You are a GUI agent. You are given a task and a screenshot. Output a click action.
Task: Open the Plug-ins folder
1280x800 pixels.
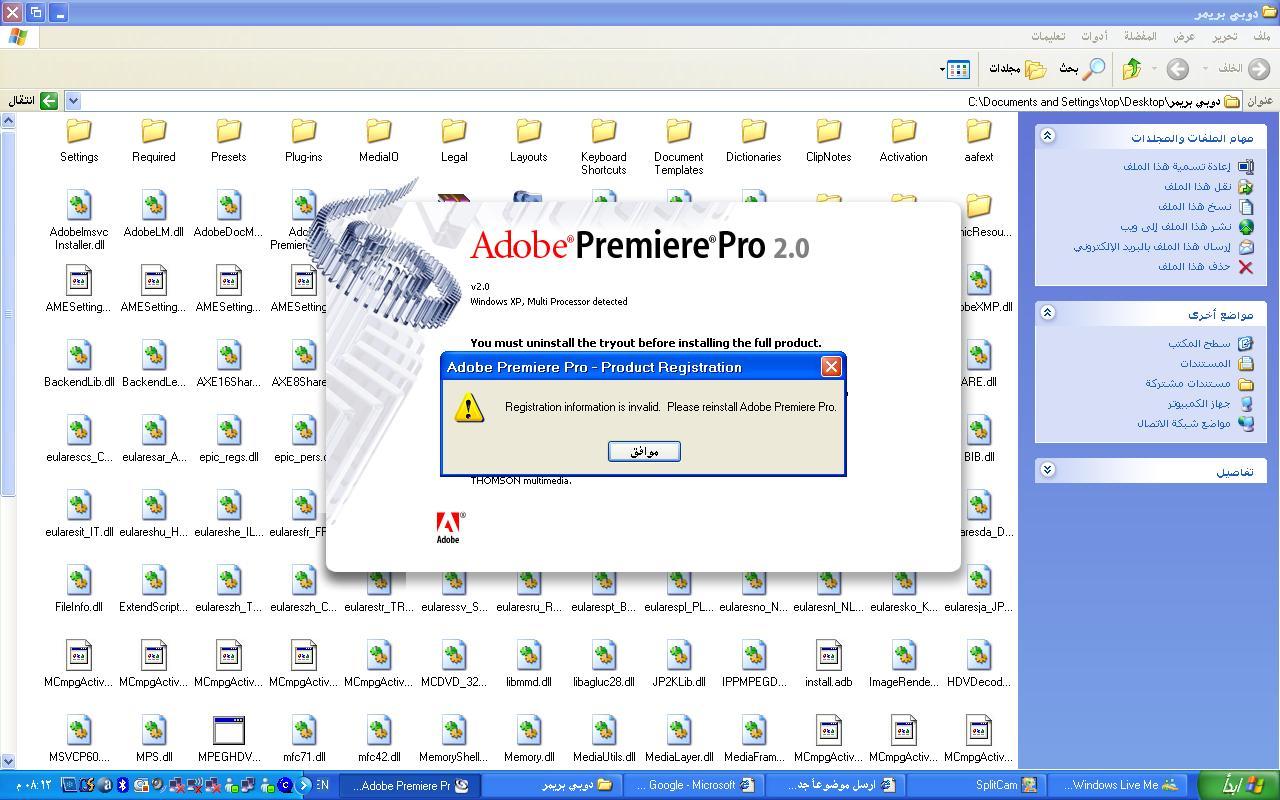(304, 140)
